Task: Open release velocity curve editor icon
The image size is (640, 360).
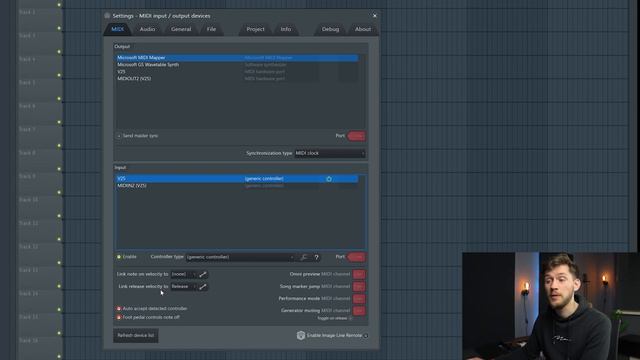Action: click(203, 287)
